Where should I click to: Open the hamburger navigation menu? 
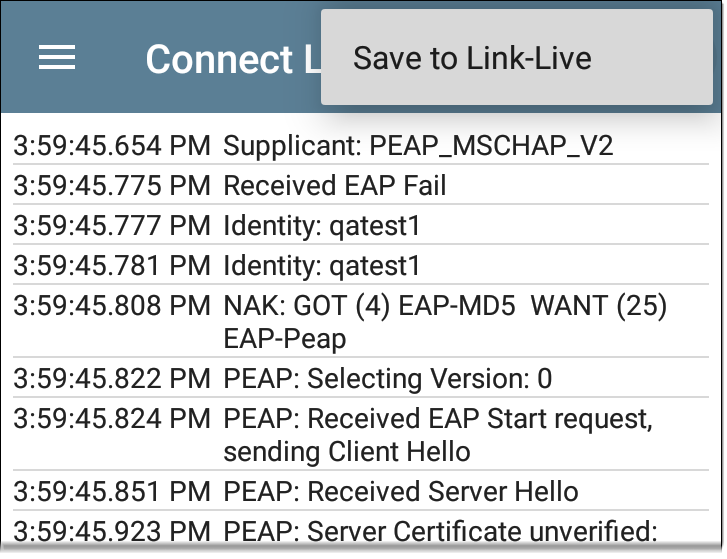(x=57, y=57)
